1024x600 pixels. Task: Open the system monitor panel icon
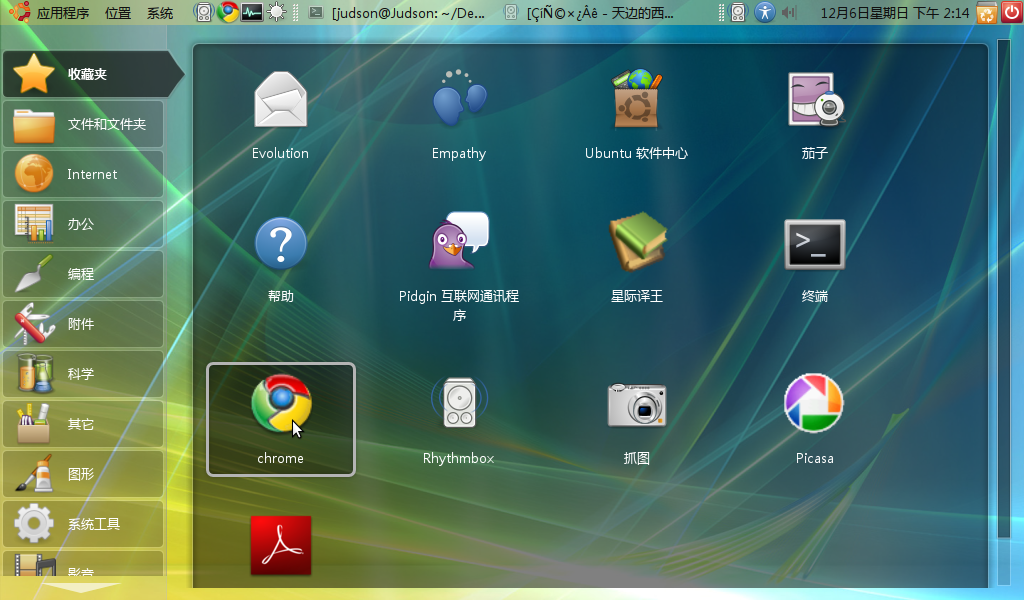(x=251, y=12)
